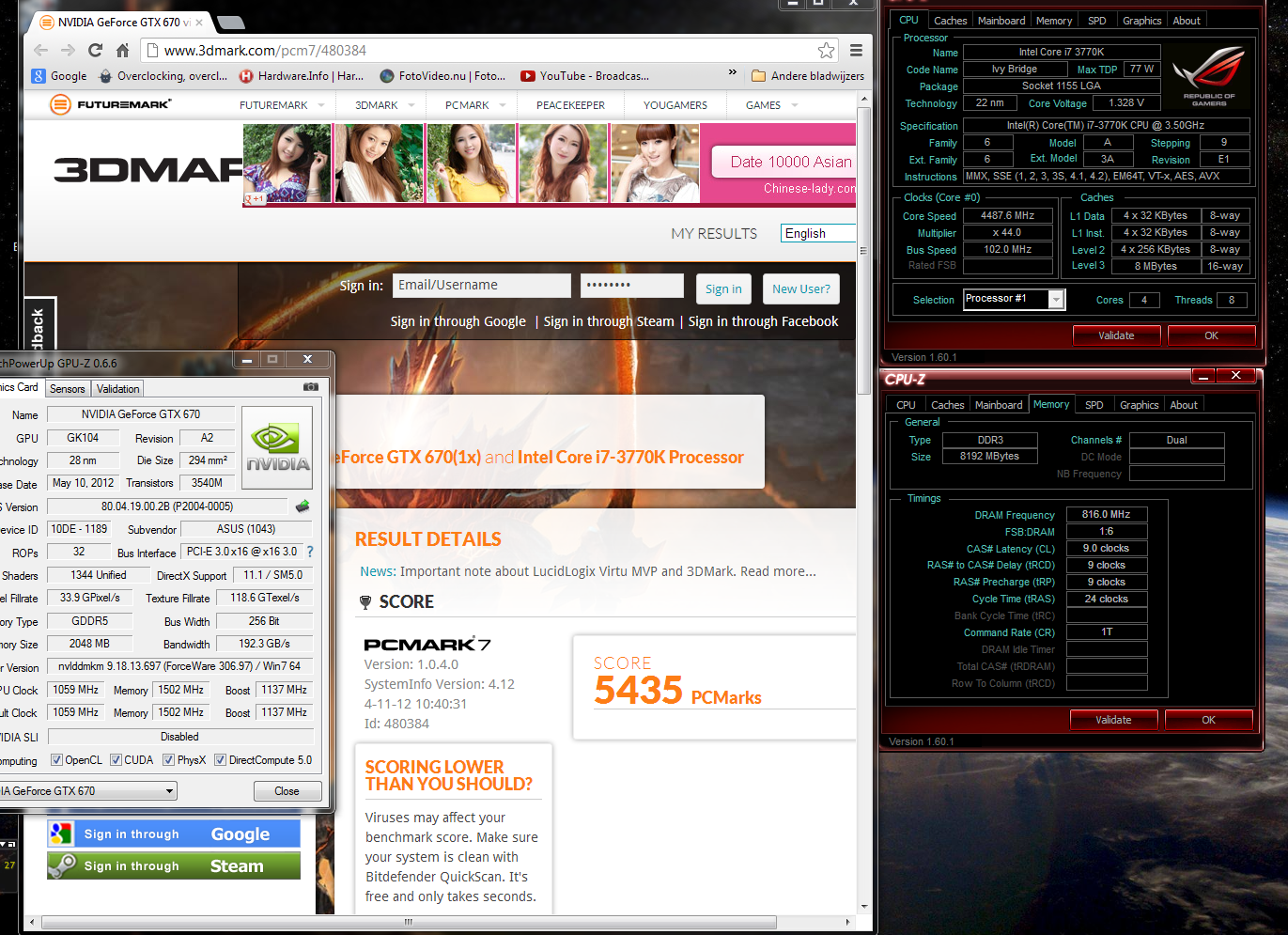Switch to GPU-Z Sensors tab

point(67,388)
